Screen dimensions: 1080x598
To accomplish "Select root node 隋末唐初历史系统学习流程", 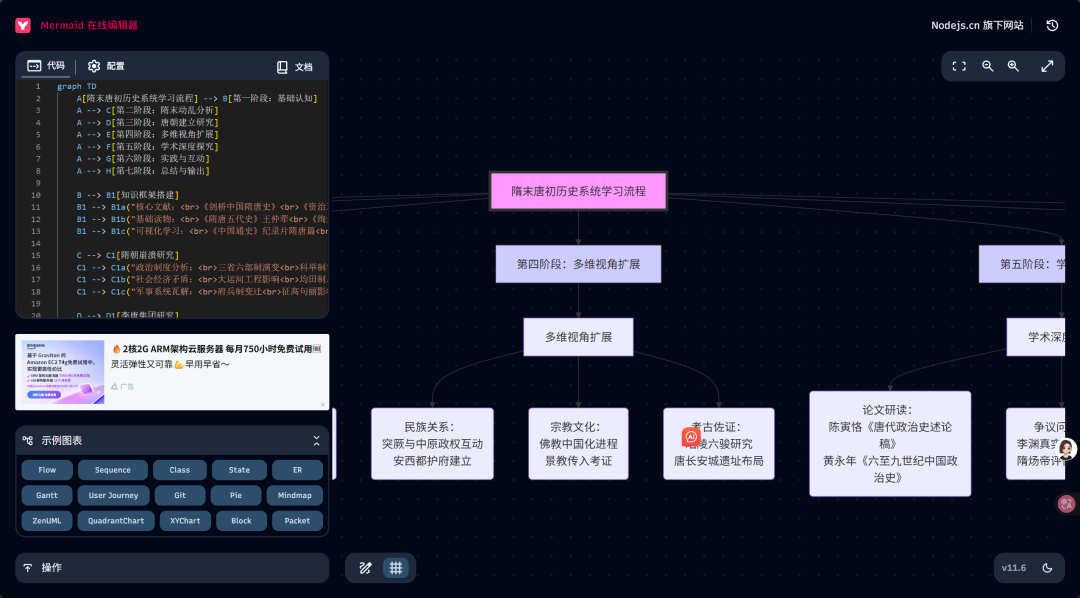I will coord(579,192).
